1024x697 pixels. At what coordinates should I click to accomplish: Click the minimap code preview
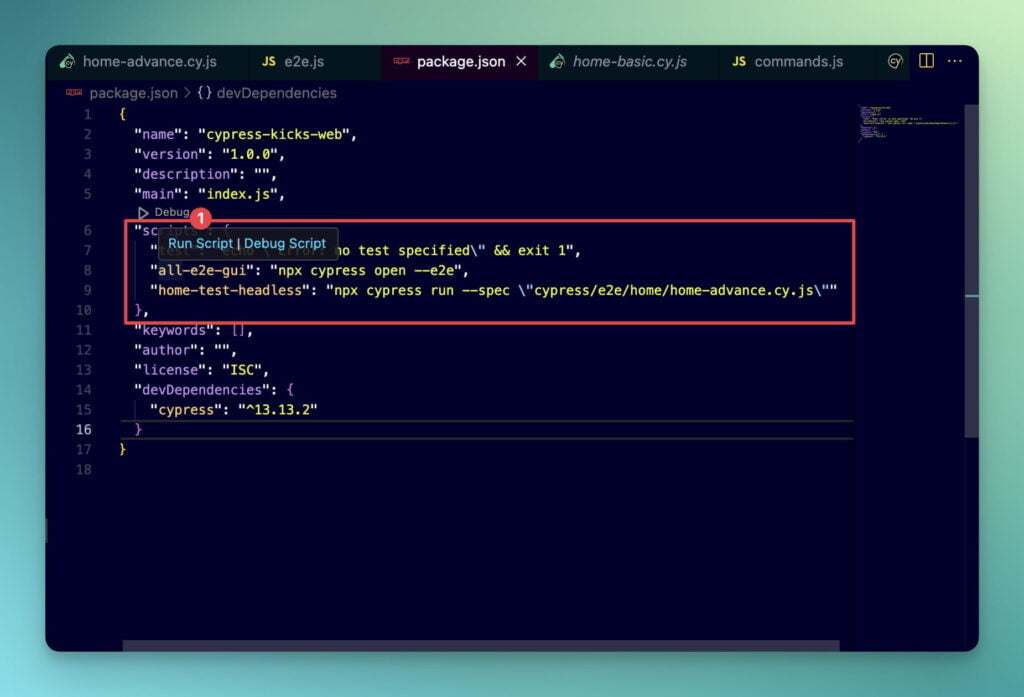pos(908,123)
